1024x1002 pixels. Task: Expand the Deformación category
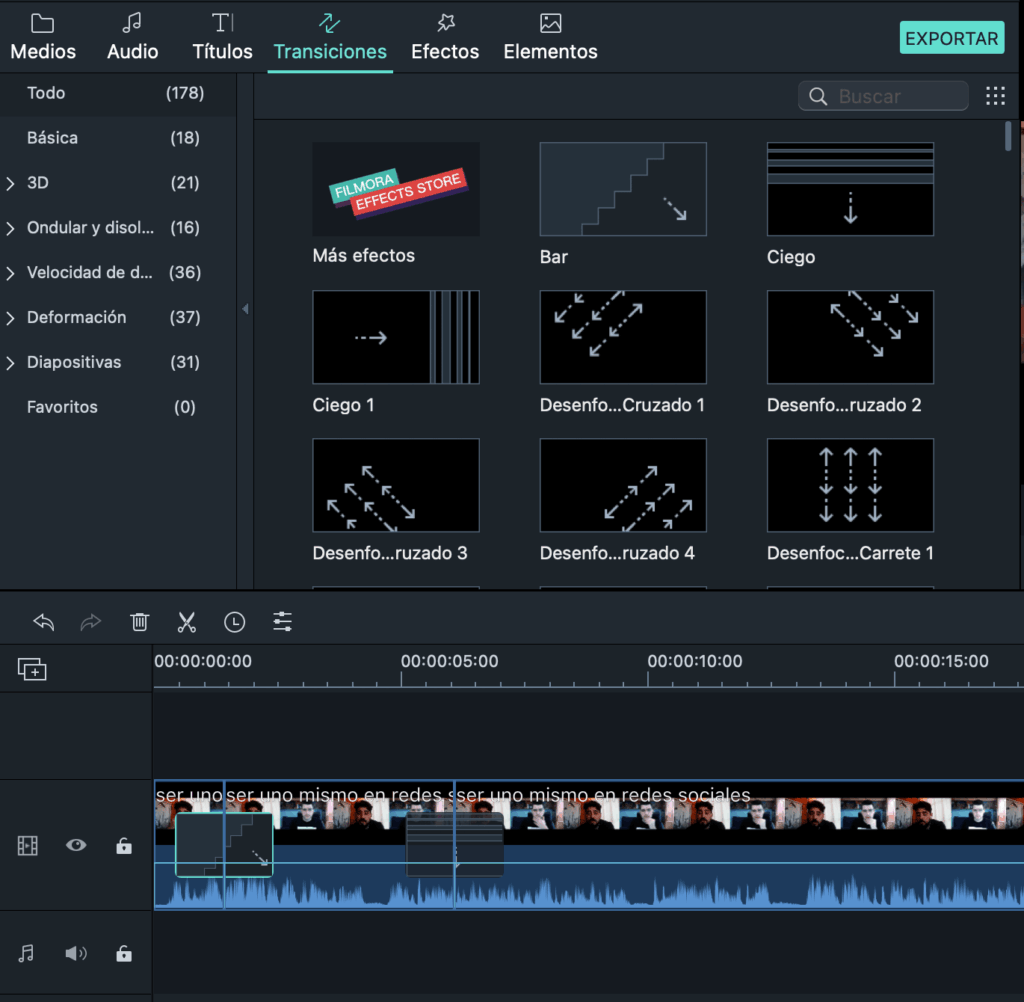11,317
